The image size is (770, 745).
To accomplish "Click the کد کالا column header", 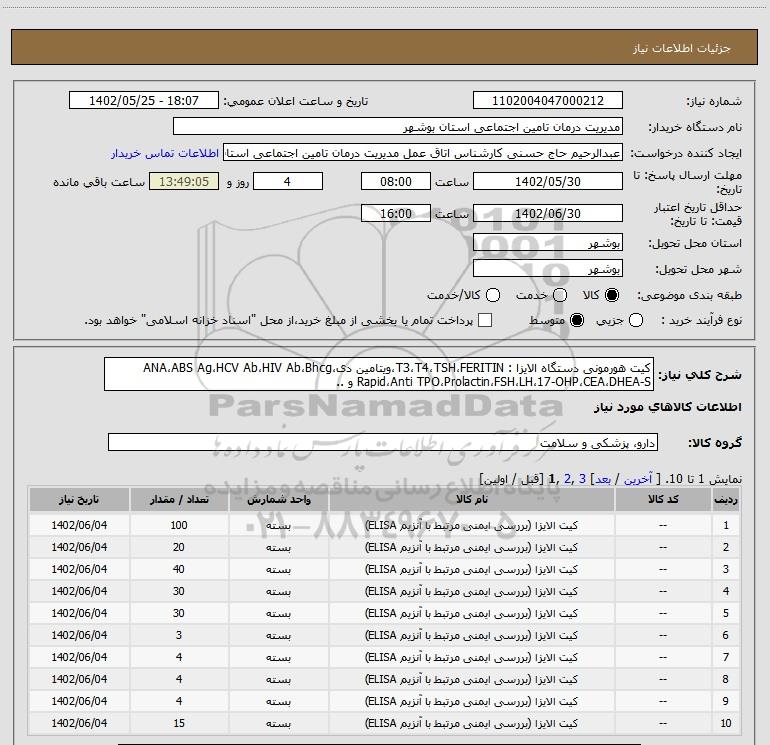I will tap(663, 499).
